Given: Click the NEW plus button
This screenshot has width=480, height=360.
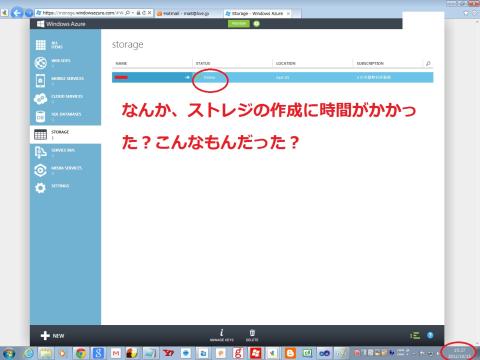Looking at the screenshot, I should click(x=52, y=335).
